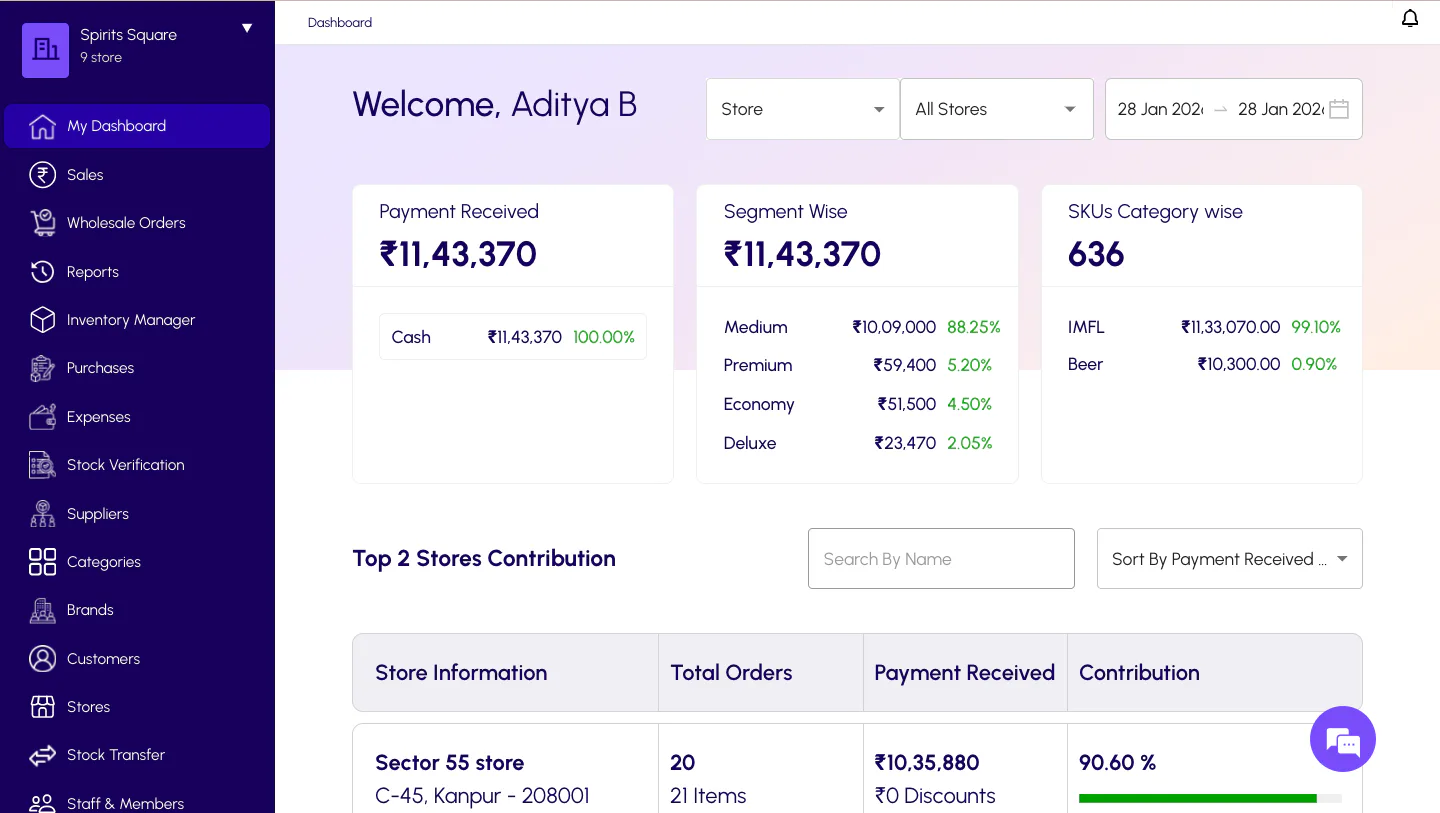Click the notification bell icon
Image resolution: width=1440 pixels, height=813 pixels.
tap(1410, 19)
